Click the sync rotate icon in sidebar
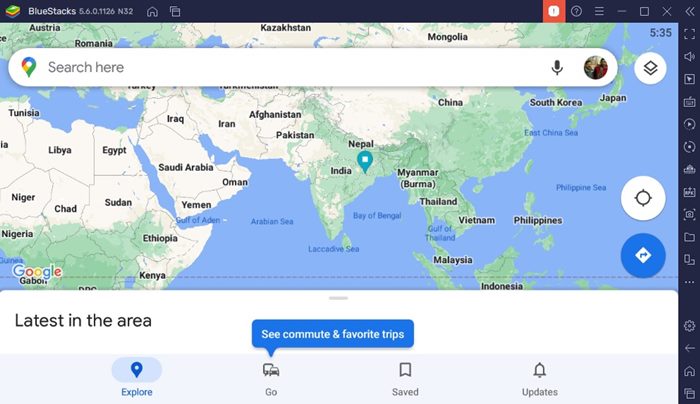700x404 pixels. (689, 147)
